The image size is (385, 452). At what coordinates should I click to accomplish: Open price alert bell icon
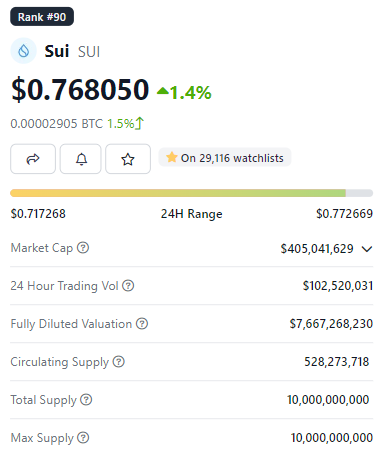click(81, 159)
